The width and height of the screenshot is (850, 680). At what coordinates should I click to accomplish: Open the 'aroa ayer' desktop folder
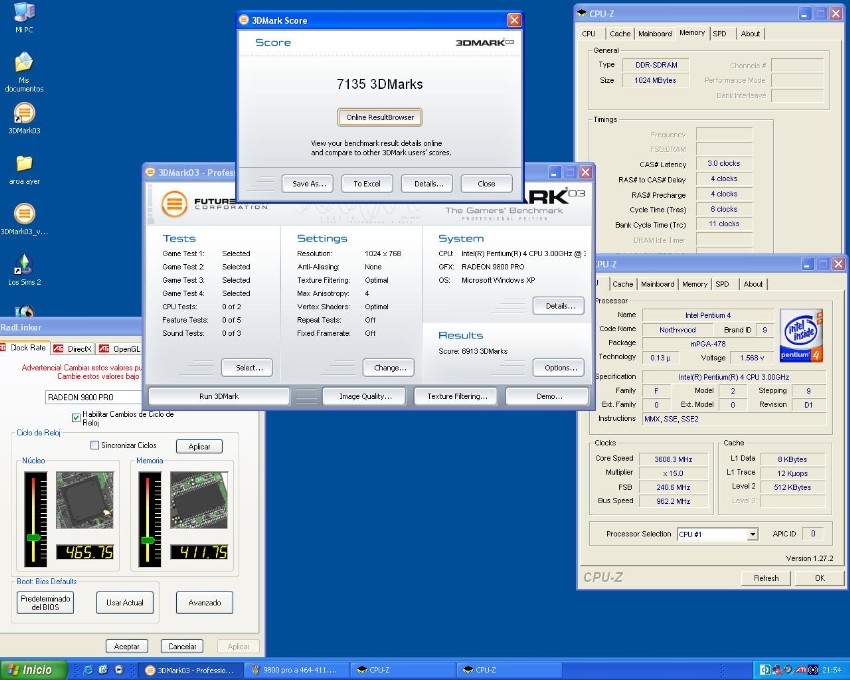coord(24,164)
